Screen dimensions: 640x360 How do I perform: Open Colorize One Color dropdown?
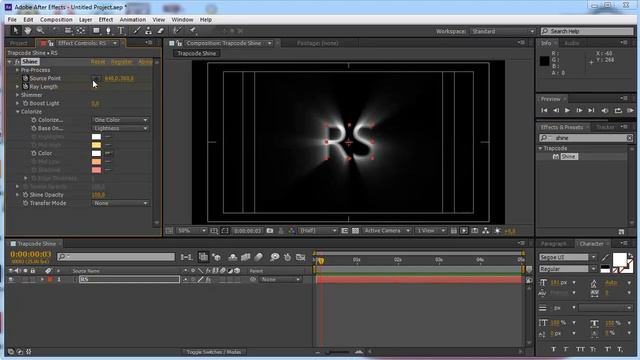click(x=120, y=120)
